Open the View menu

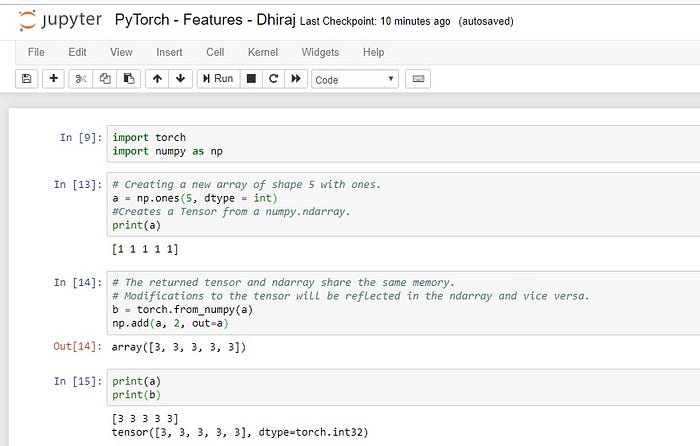[x=121, y=52]
